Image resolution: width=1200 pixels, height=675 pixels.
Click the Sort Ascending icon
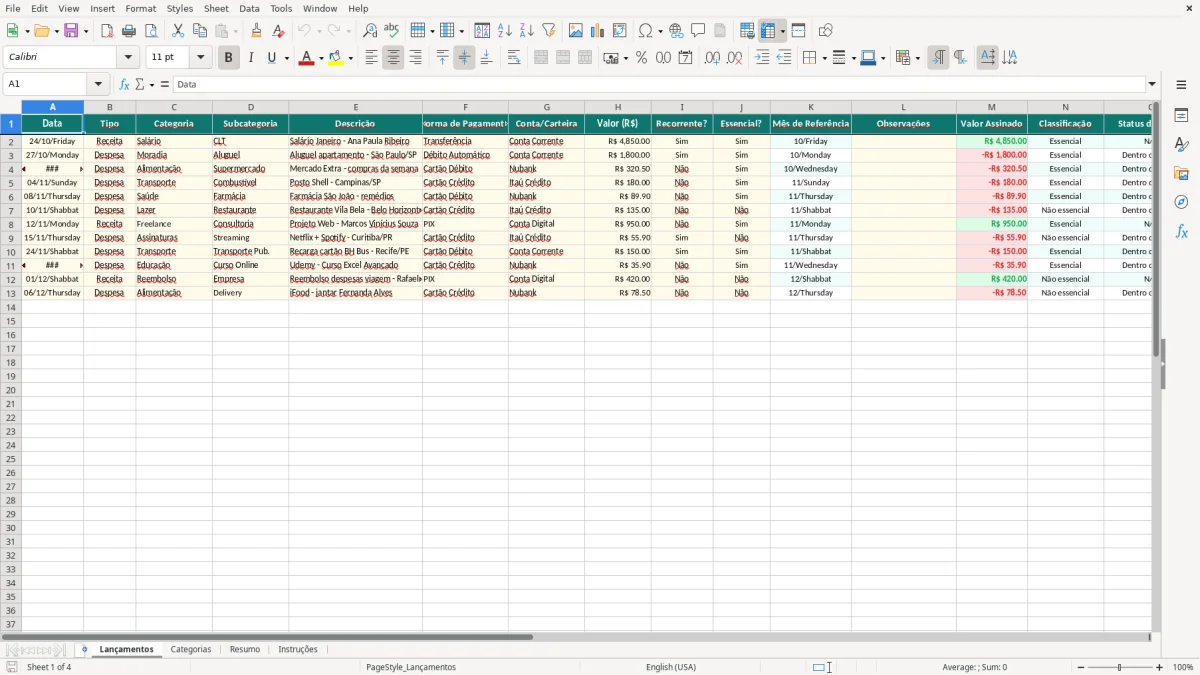(x=505, y=31)
